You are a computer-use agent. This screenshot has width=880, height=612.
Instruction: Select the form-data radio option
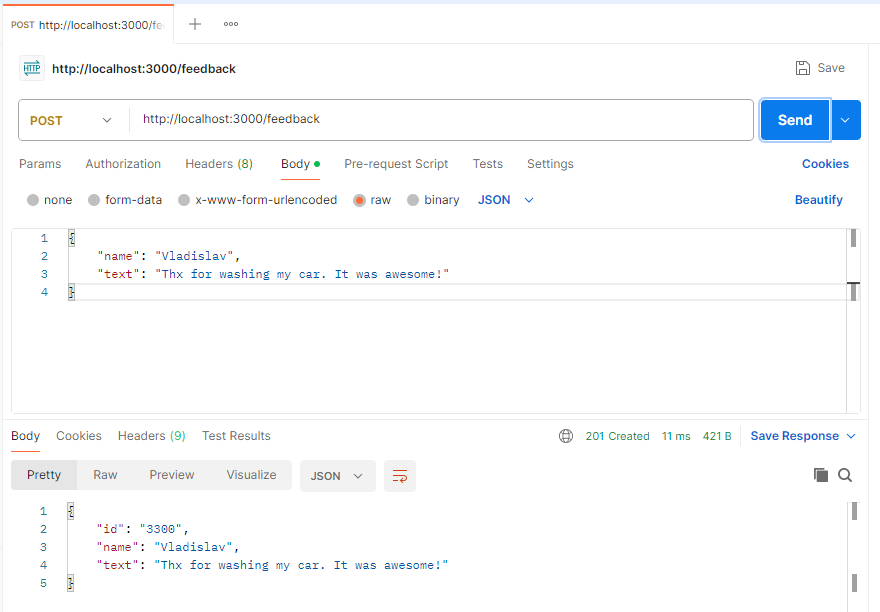click(x=94, y=200)
